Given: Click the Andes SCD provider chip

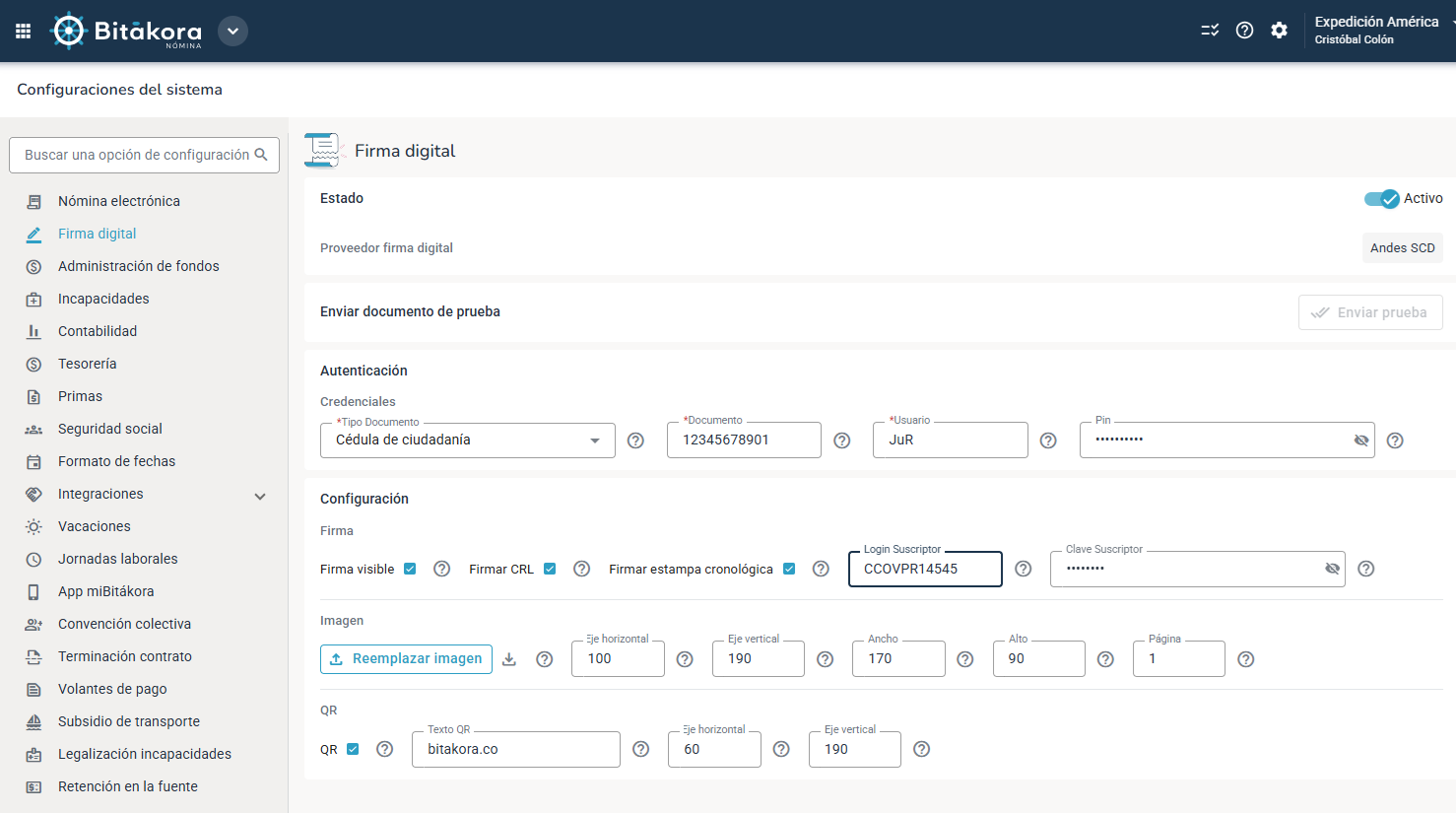Looking at the screenshot, I should click(1402, 247).
